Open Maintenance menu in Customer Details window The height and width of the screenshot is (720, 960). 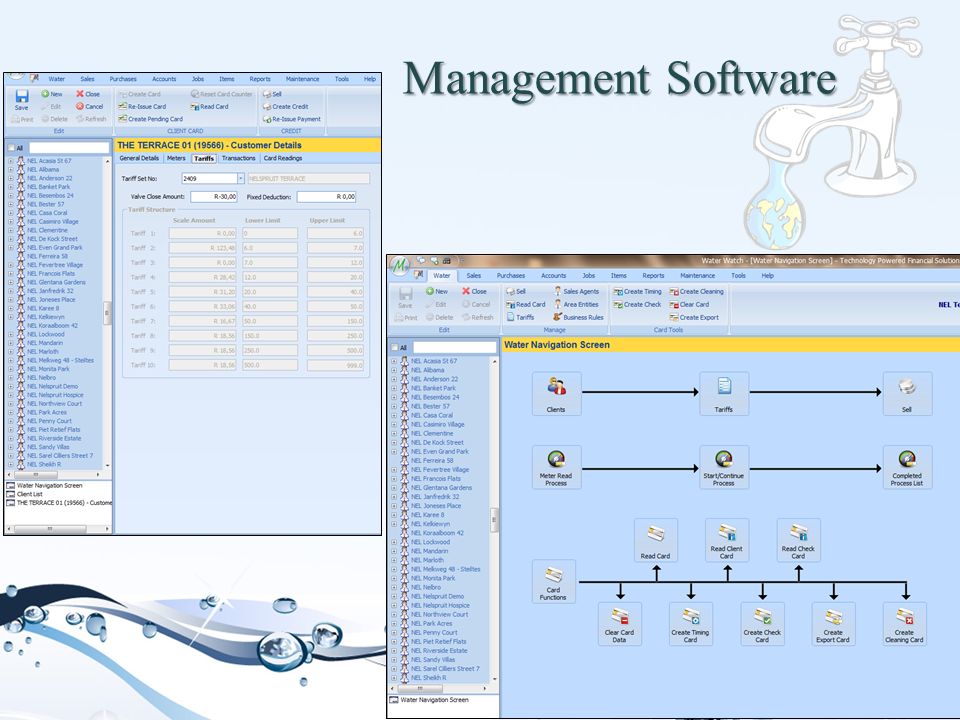302,79
